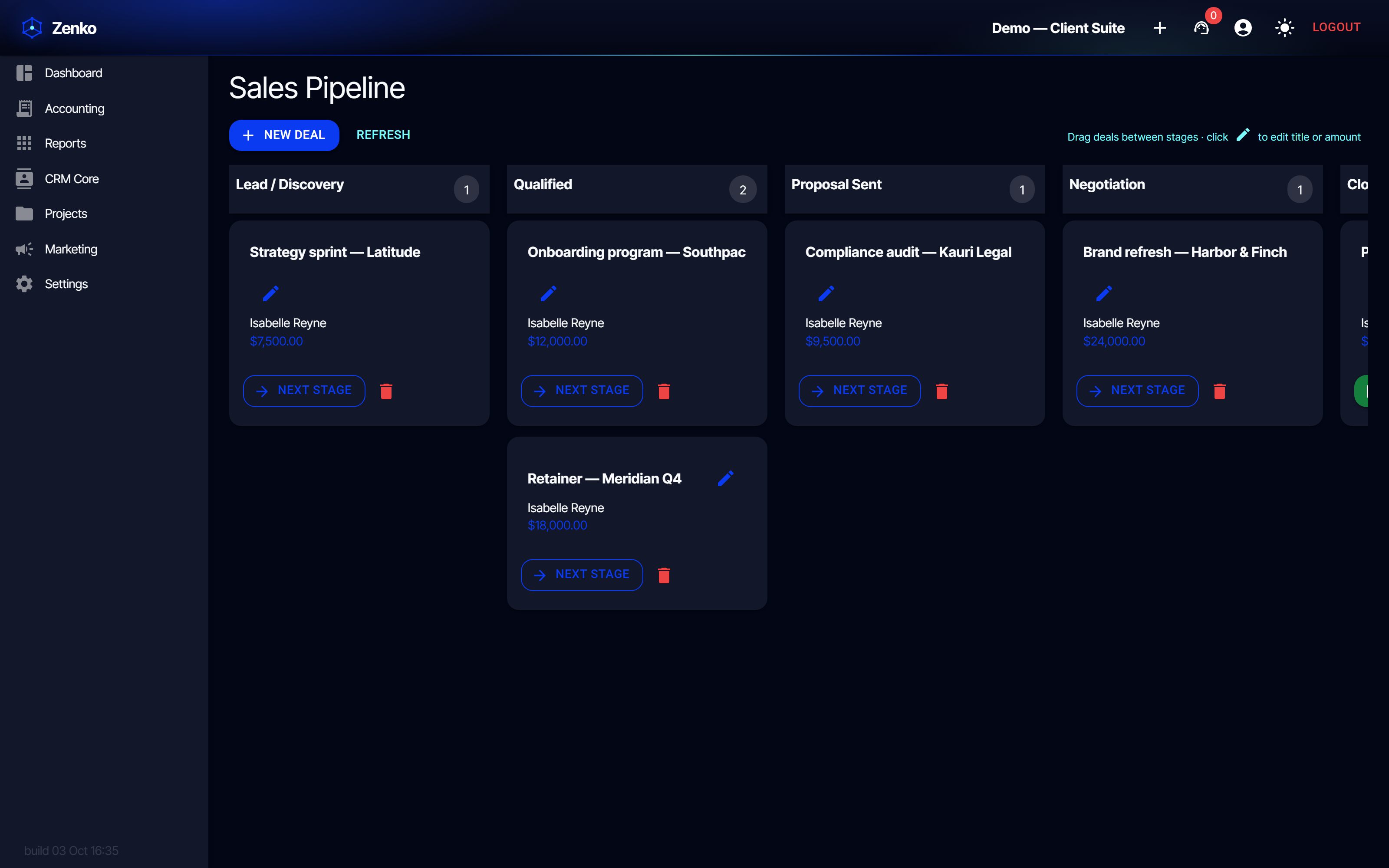
Task: Click the Negotiation column header
Action: pyautogui.click(x=1193, y=189)
